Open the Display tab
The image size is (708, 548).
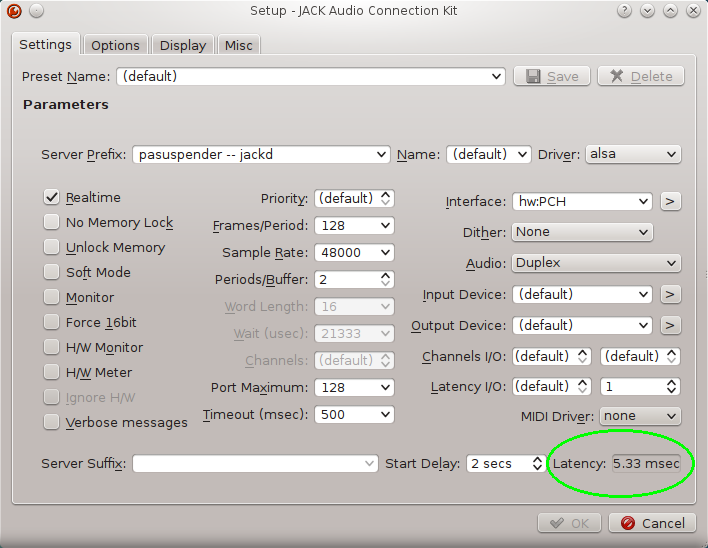tap(183, 45)
